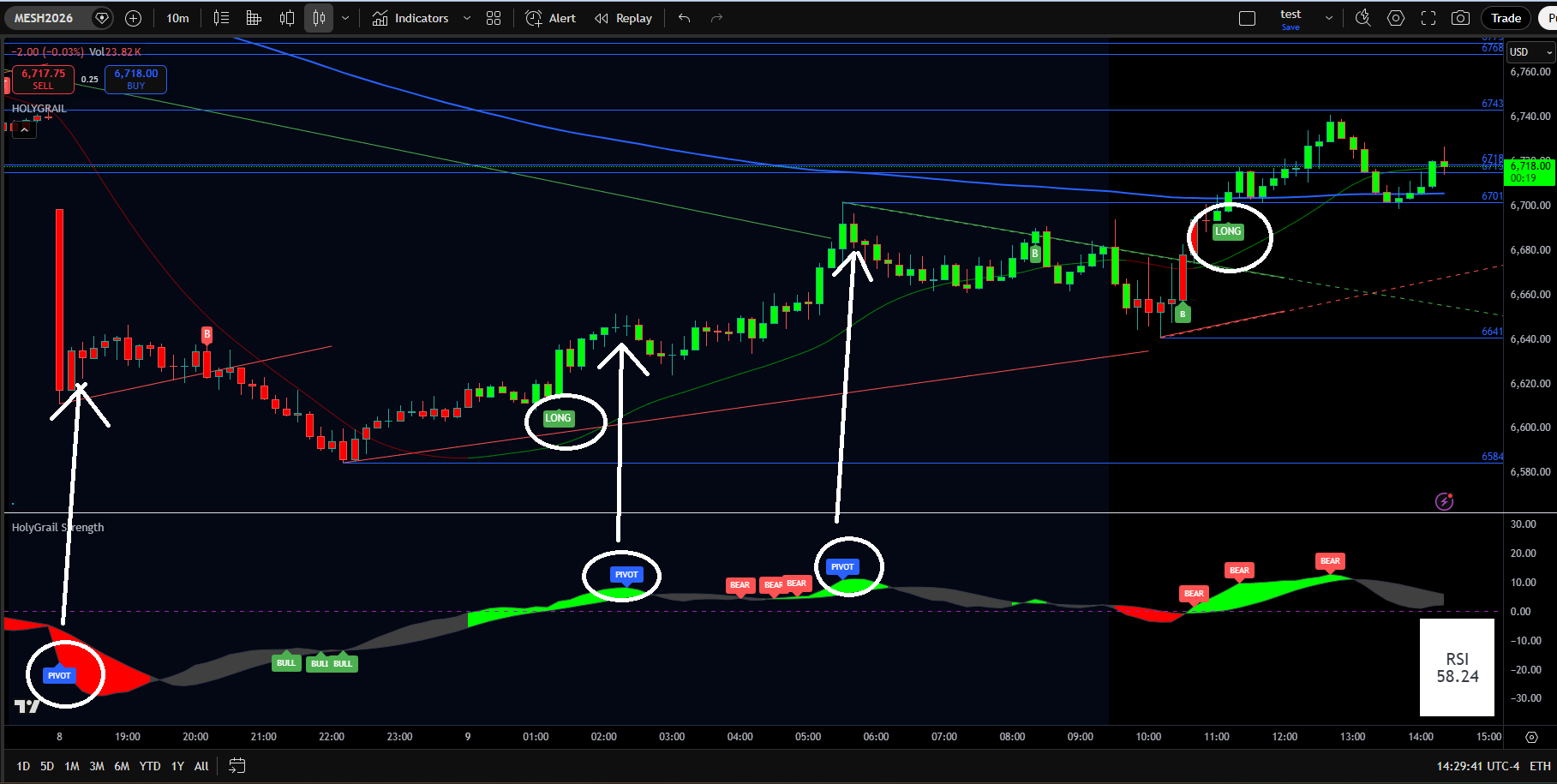
Task: Click the add symbol to compare plus icon
Action: point(133,18)
